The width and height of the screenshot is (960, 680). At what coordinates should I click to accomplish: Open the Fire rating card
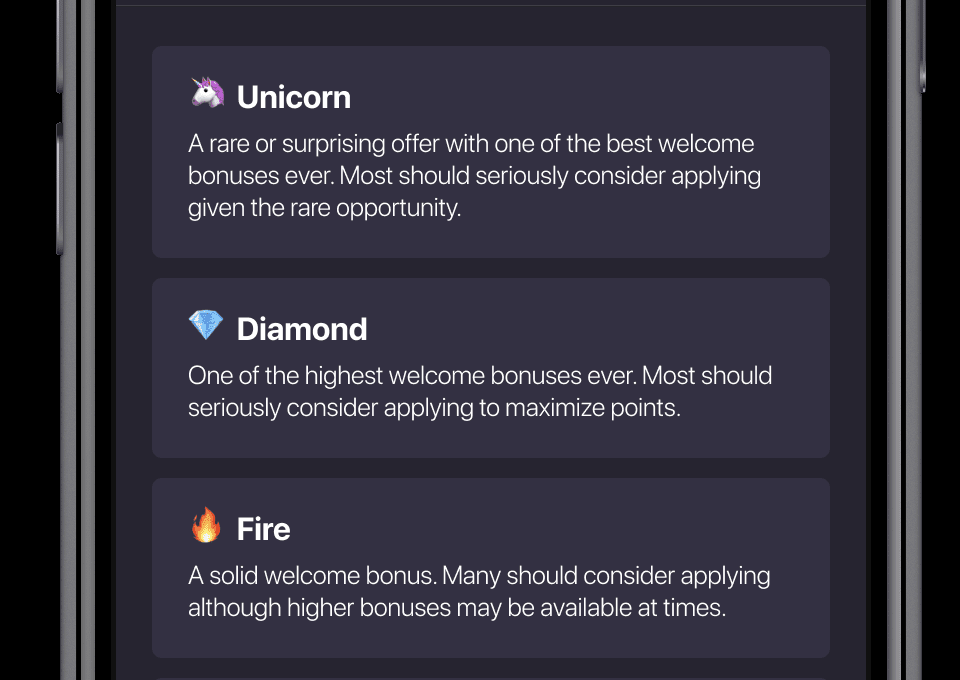click(491, 568)
